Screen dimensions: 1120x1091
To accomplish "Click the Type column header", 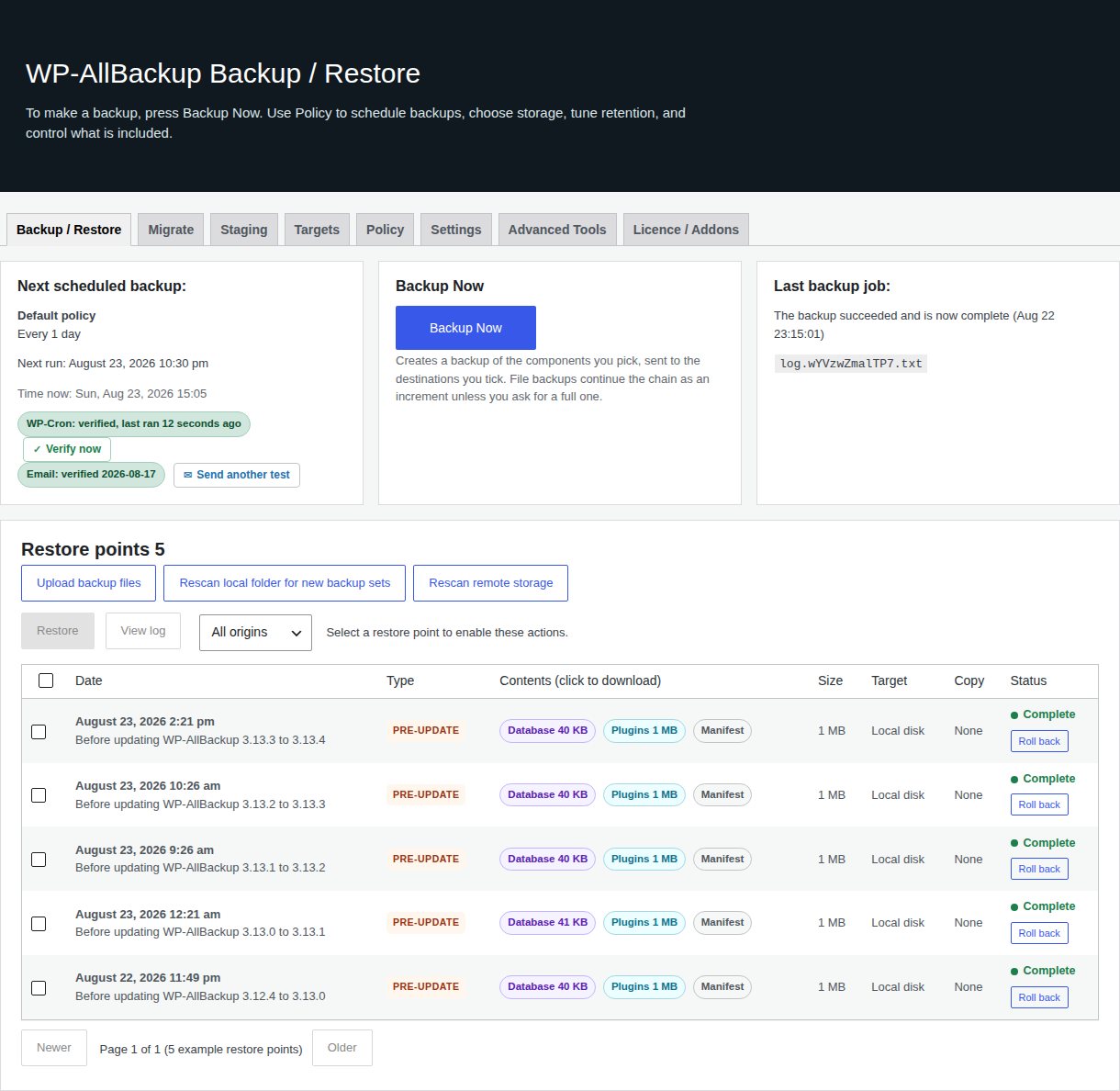I will (x=400, y=680).
